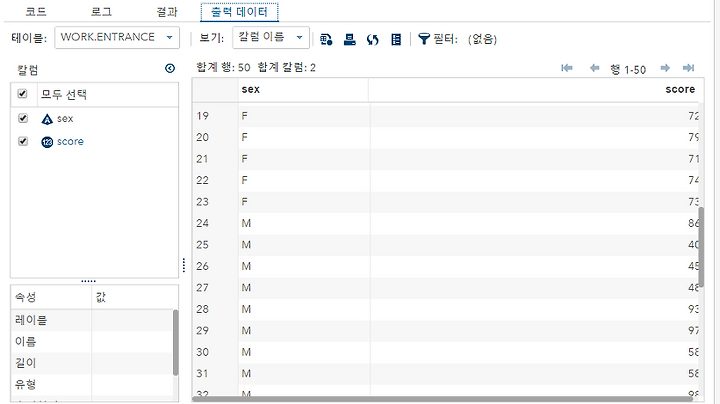This screenshot has height=404, width=720.
Task: Click the vertical panel splitter handle dots
Action: [184, 265]
